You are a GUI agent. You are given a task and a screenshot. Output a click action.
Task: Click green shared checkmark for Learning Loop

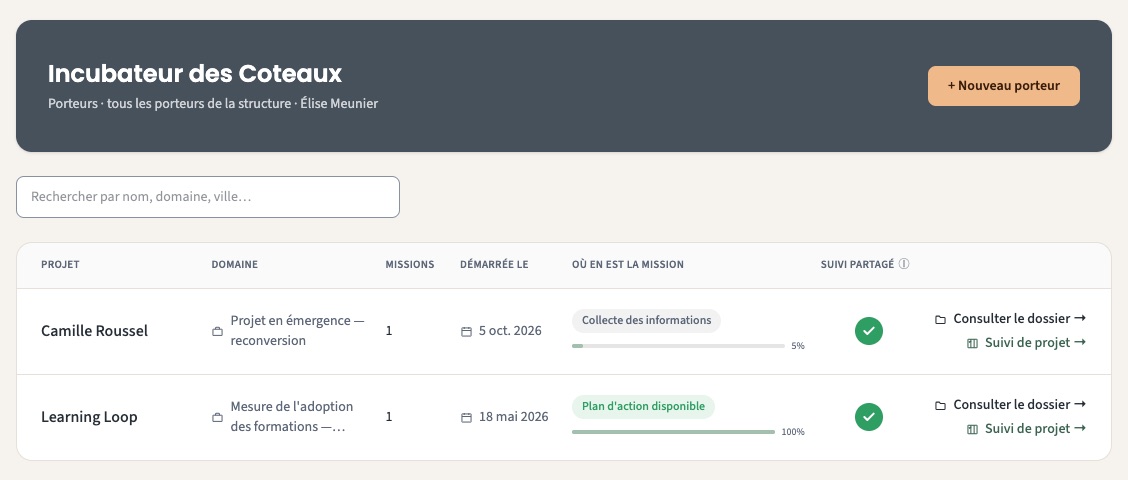(x=869, y=417)
